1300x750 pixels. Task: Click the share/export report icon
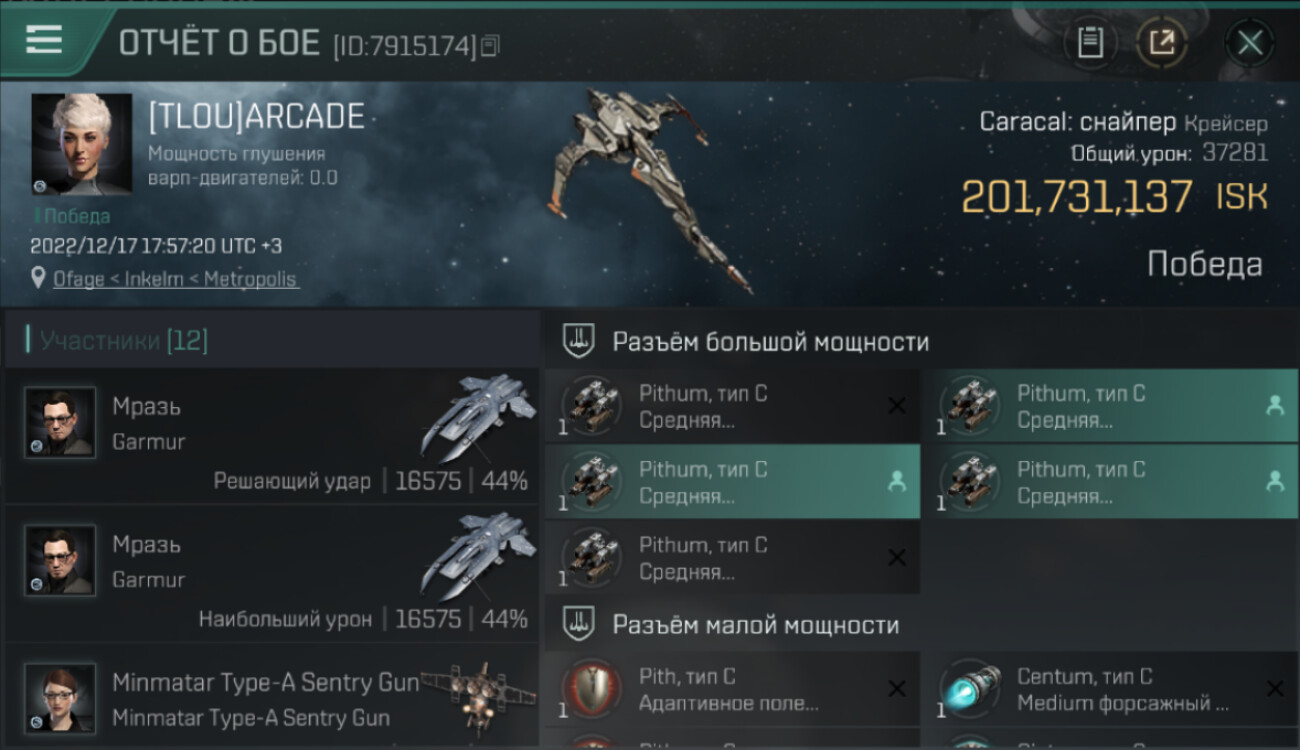1162,42
